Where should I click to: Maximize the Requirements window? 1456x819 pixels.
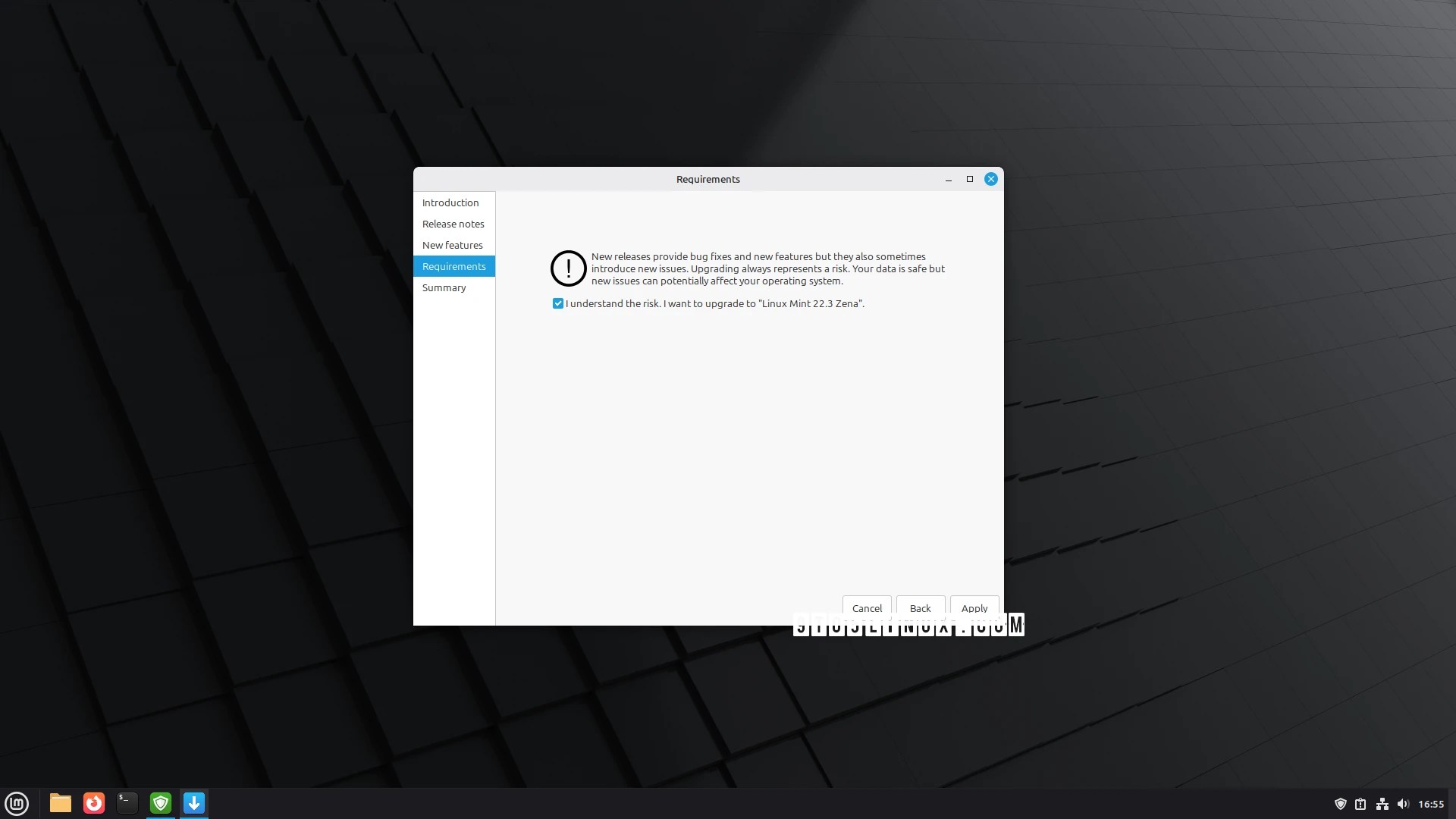pyautogui.click(x=969, y=179)
